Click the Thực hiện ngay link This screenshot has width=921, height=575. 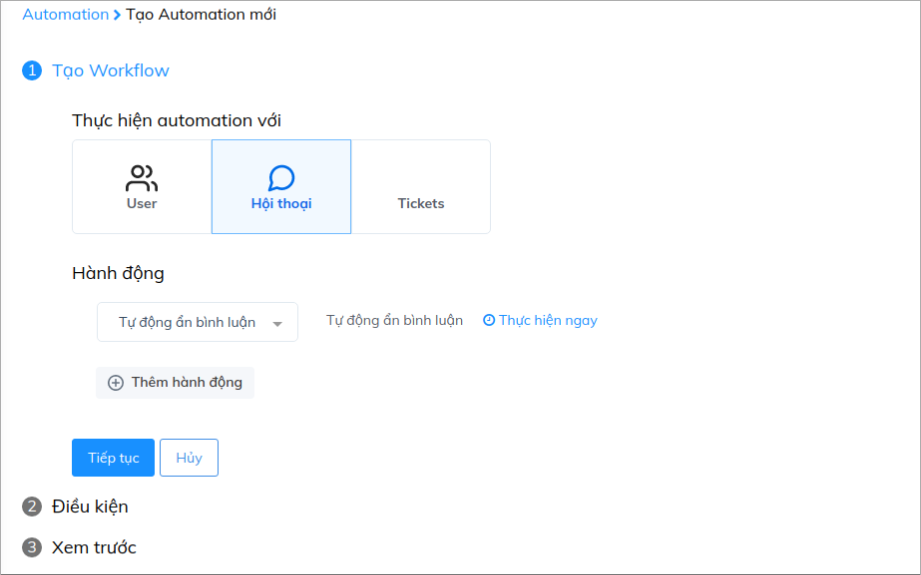point(548,320)
